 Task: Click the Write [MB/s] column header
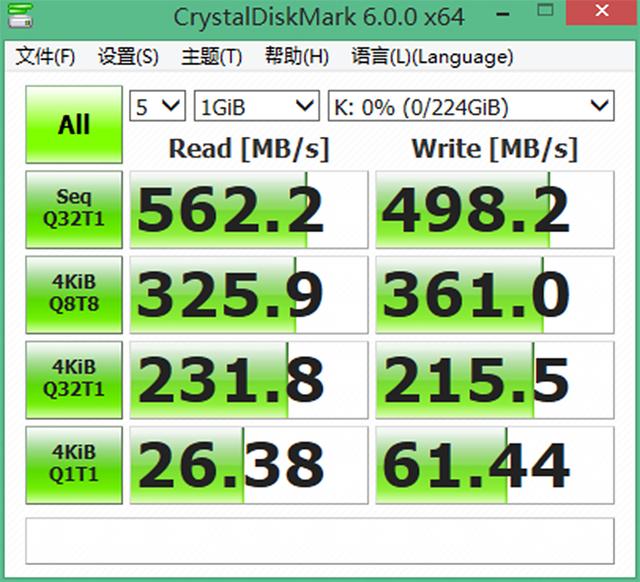pyautogui.click(x=495, y=149)
